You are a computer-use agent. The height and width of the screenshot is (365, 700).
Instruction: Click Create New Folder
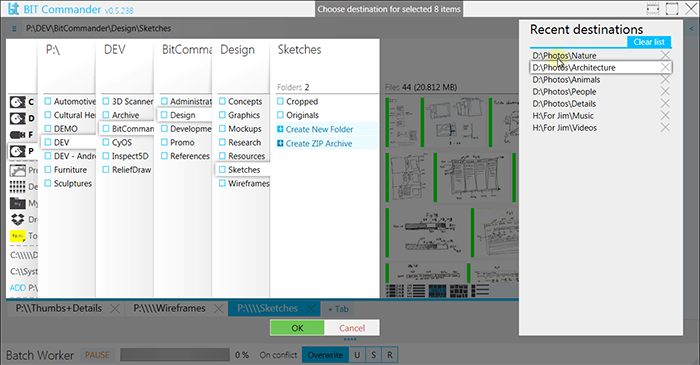(x=319, y=129)
